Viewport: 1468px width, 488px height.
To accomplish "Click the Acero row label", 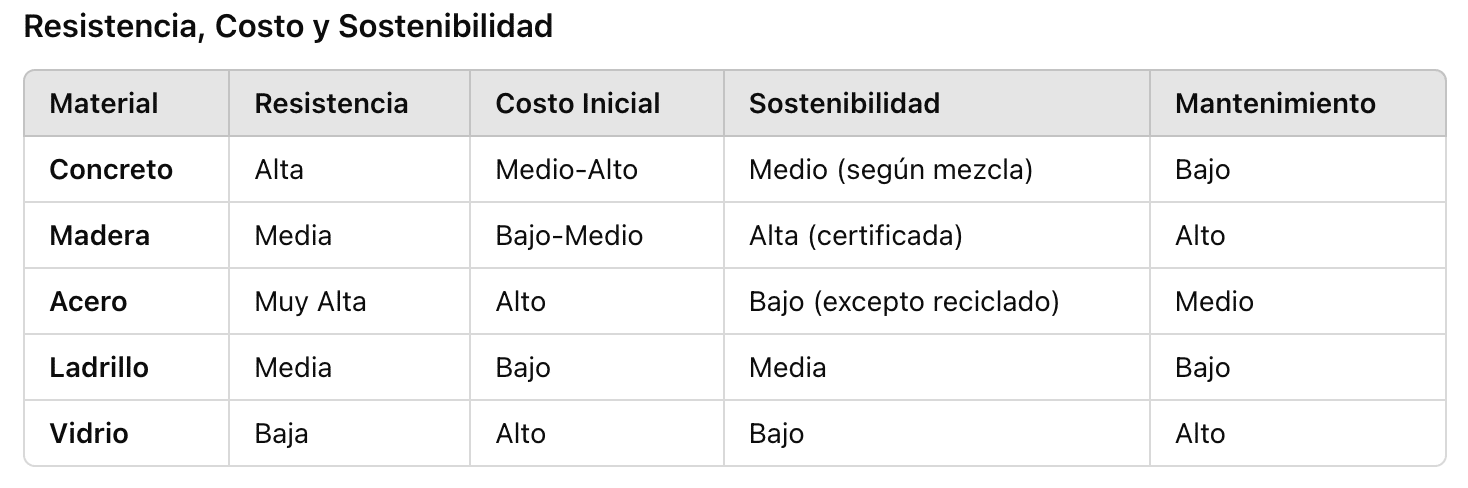I will 88,302.
